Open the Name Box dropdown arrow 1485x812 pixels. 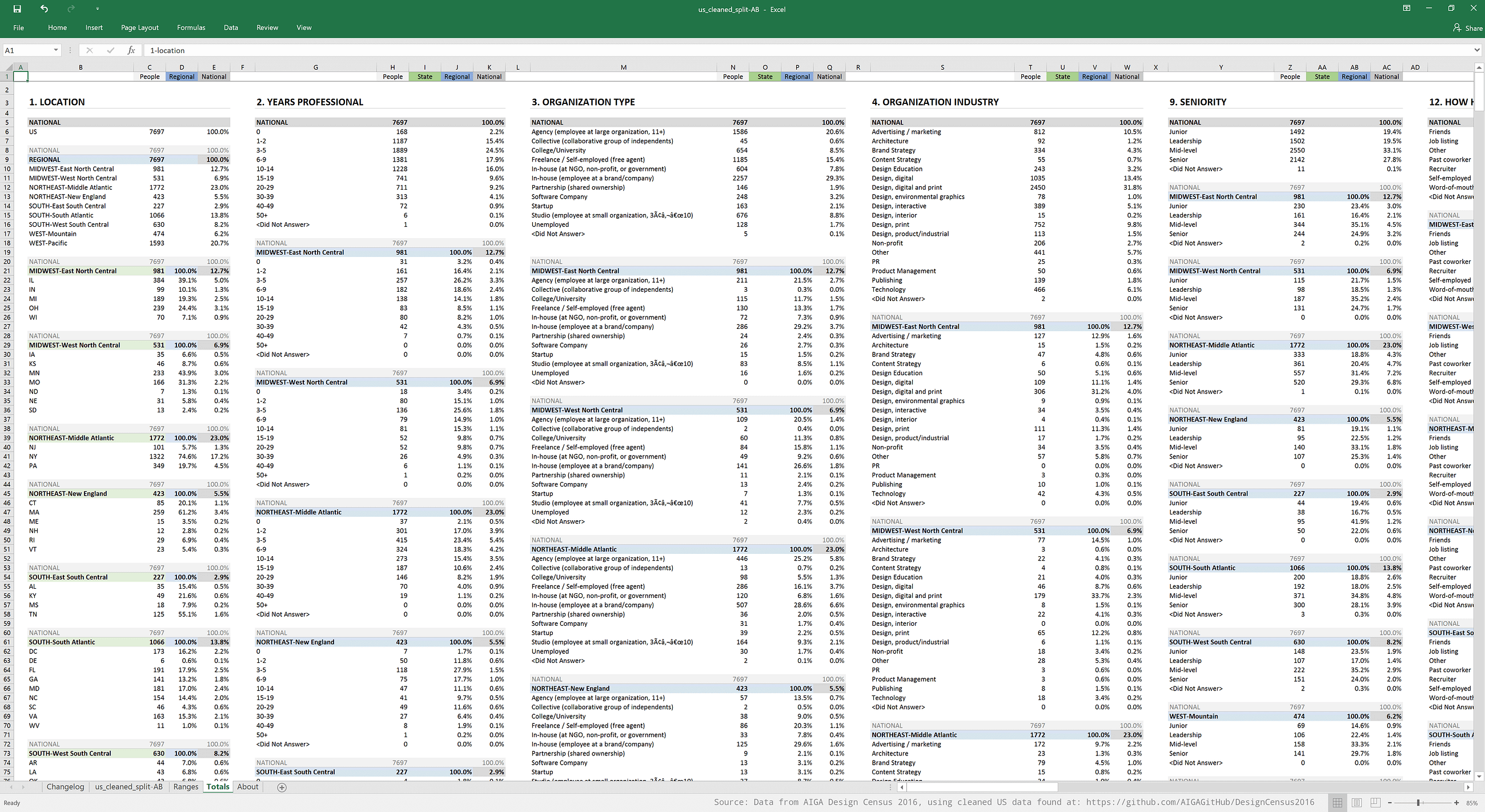click(55, 50)
